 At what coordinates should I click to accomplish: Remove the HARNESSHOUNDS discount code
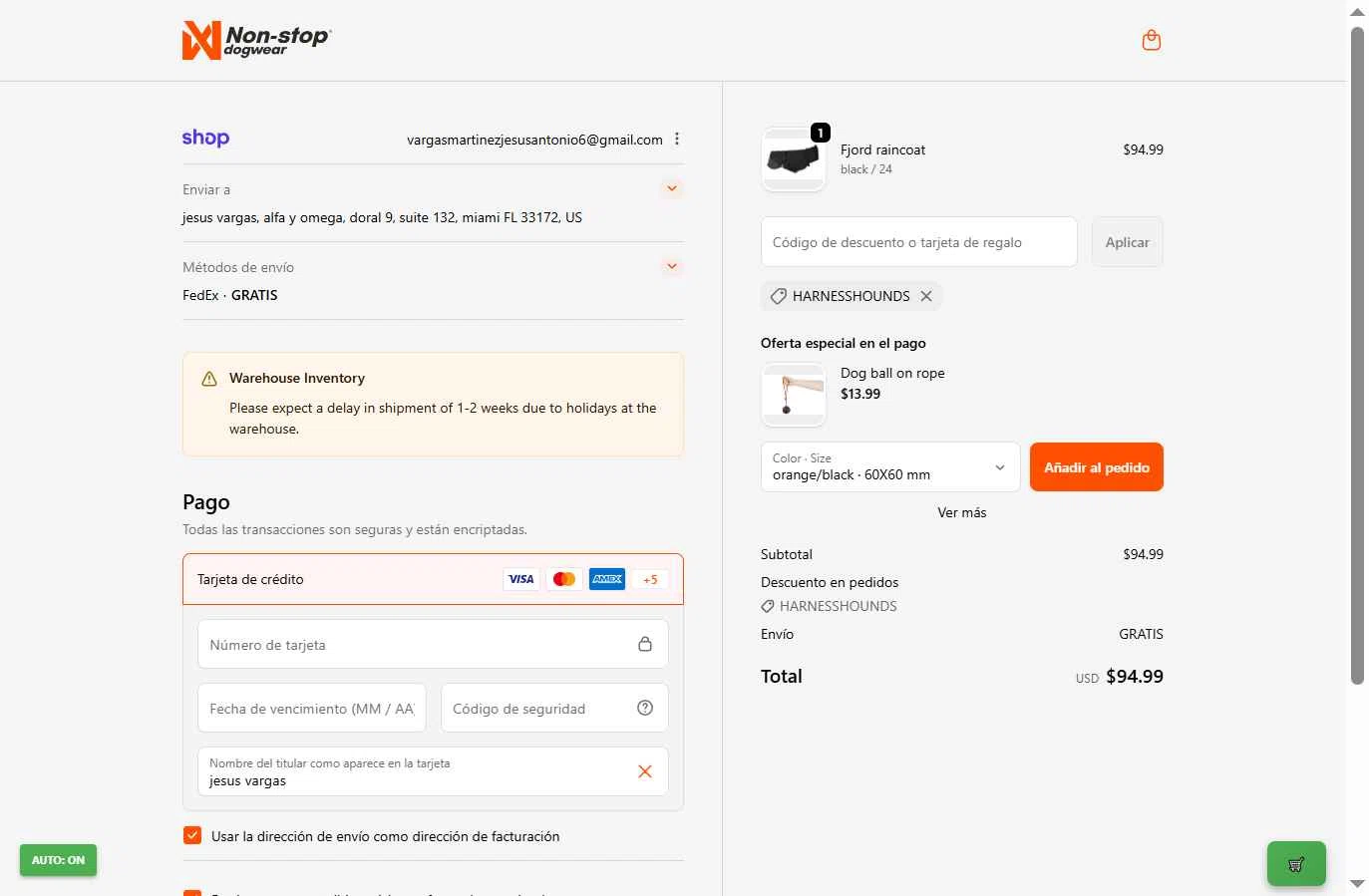(x=926, y=296)
